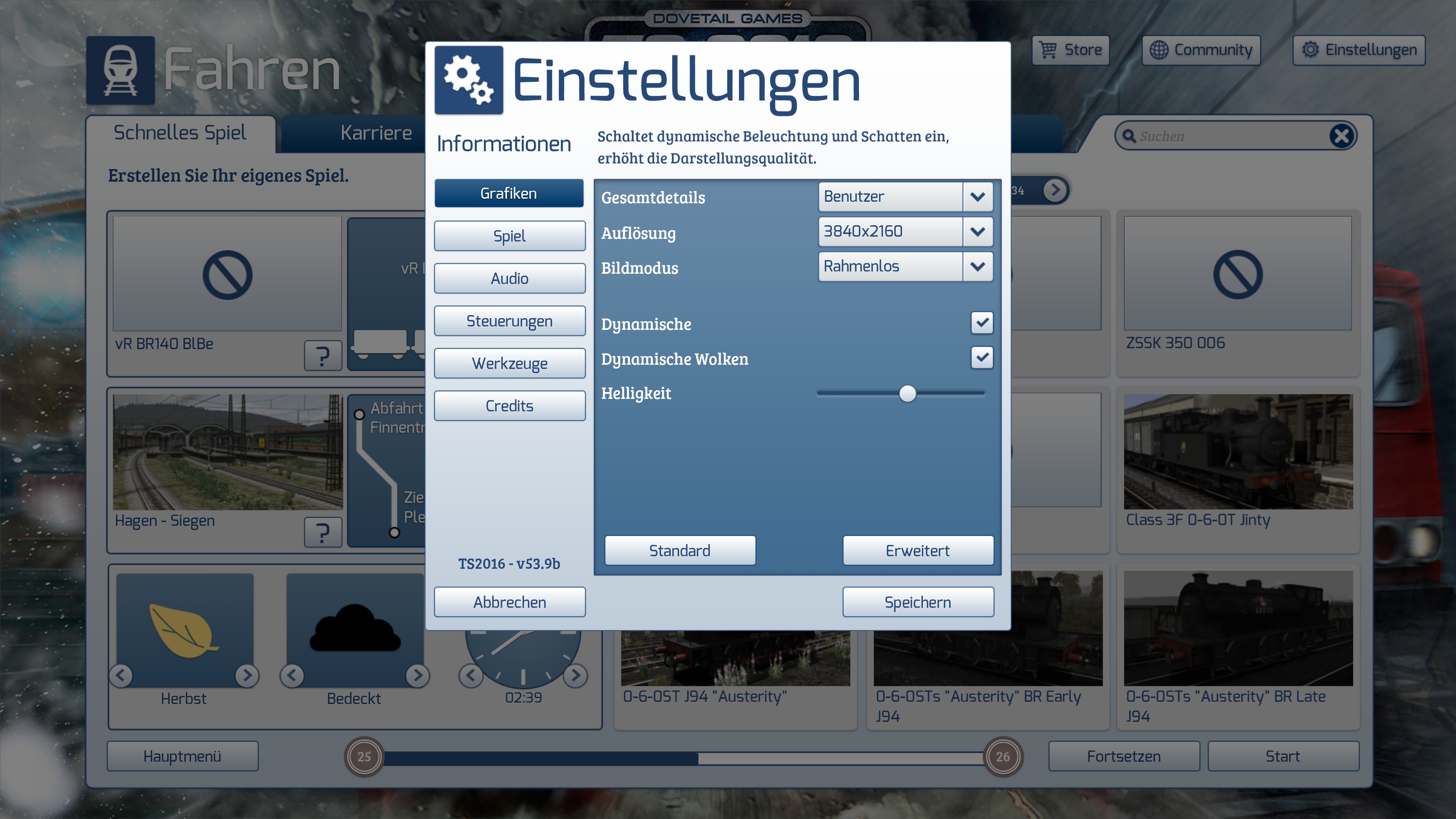Advance the clock time with right arrow
Screen dimensions: 1456x819
click(576, 675)
